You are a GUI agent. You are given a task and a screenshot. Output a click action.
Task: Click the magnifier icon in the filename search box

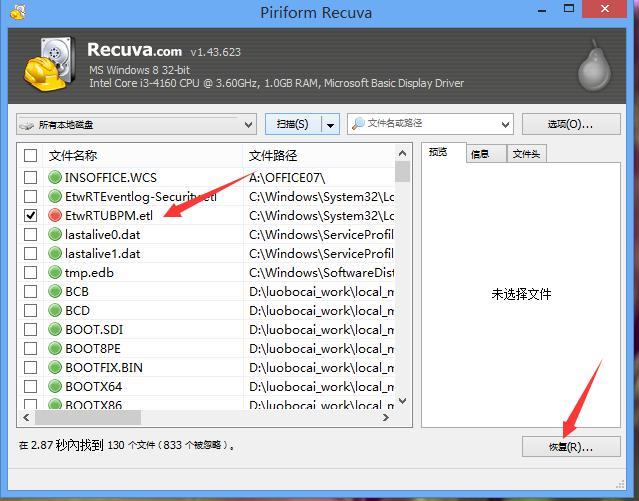[357, 124]
